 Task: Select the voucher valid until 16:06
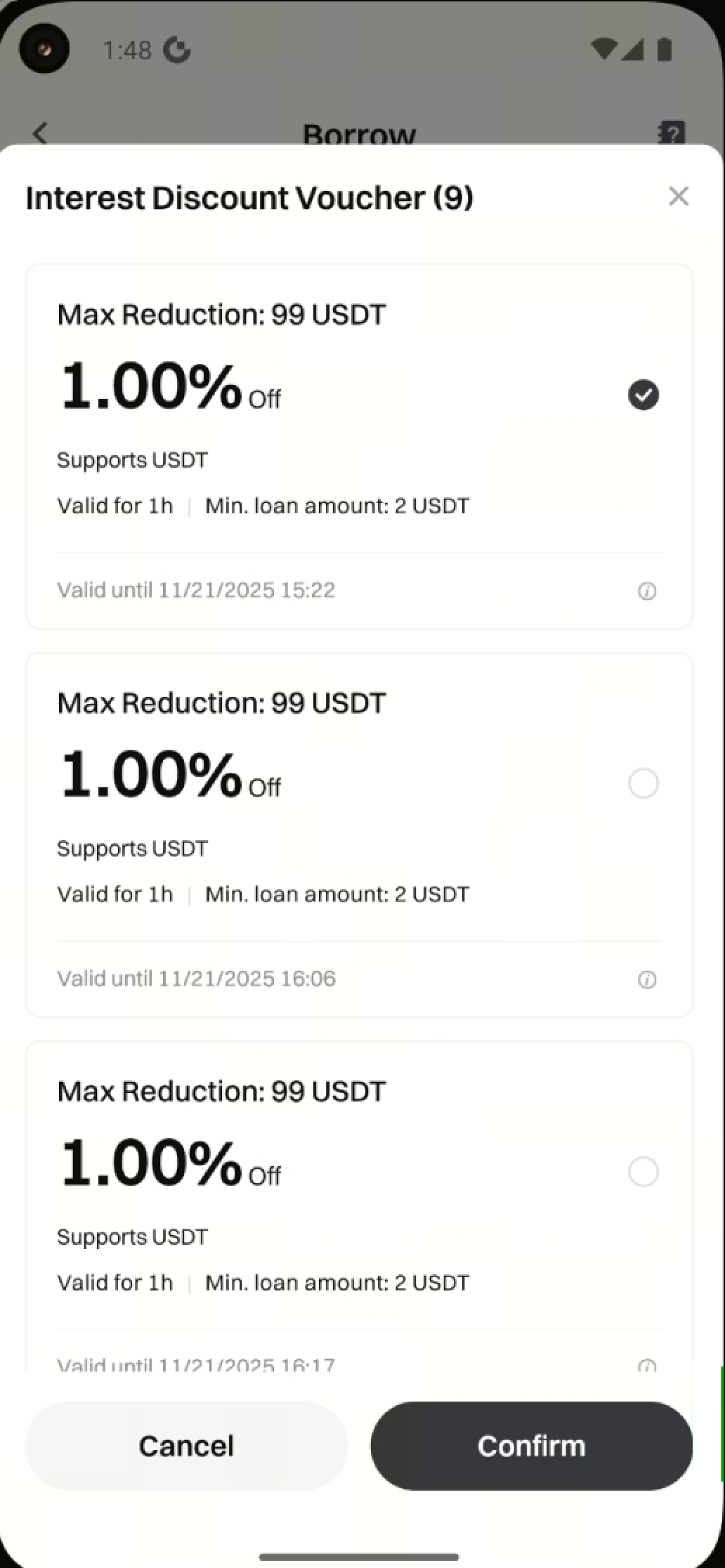(x=643, y=783)
